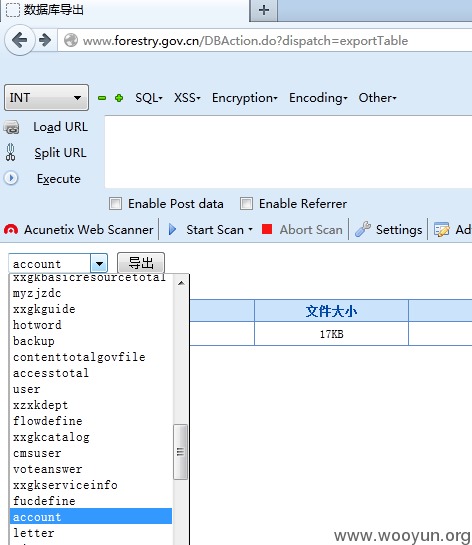The image size is (472, 545).
Task: Click the browser back arrow button
Action: click(19, 40)
